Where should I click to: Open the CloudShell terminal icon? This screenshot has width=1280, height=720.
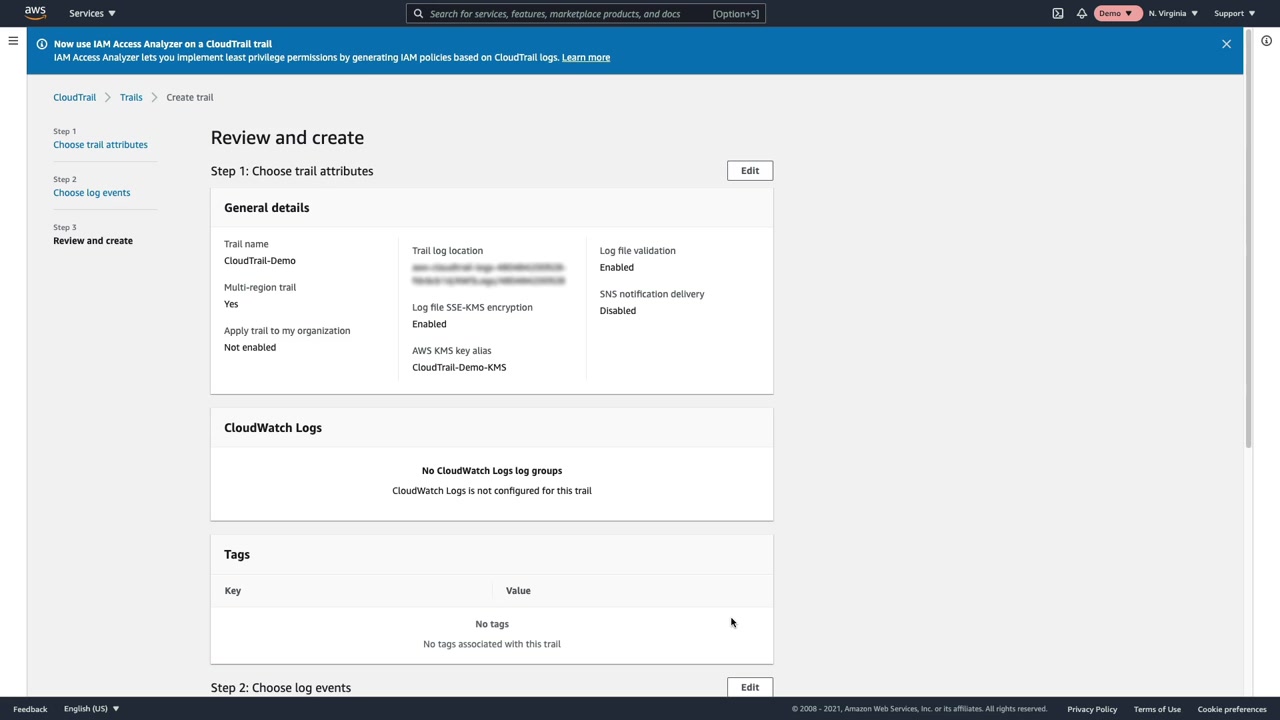point(1058,14)
